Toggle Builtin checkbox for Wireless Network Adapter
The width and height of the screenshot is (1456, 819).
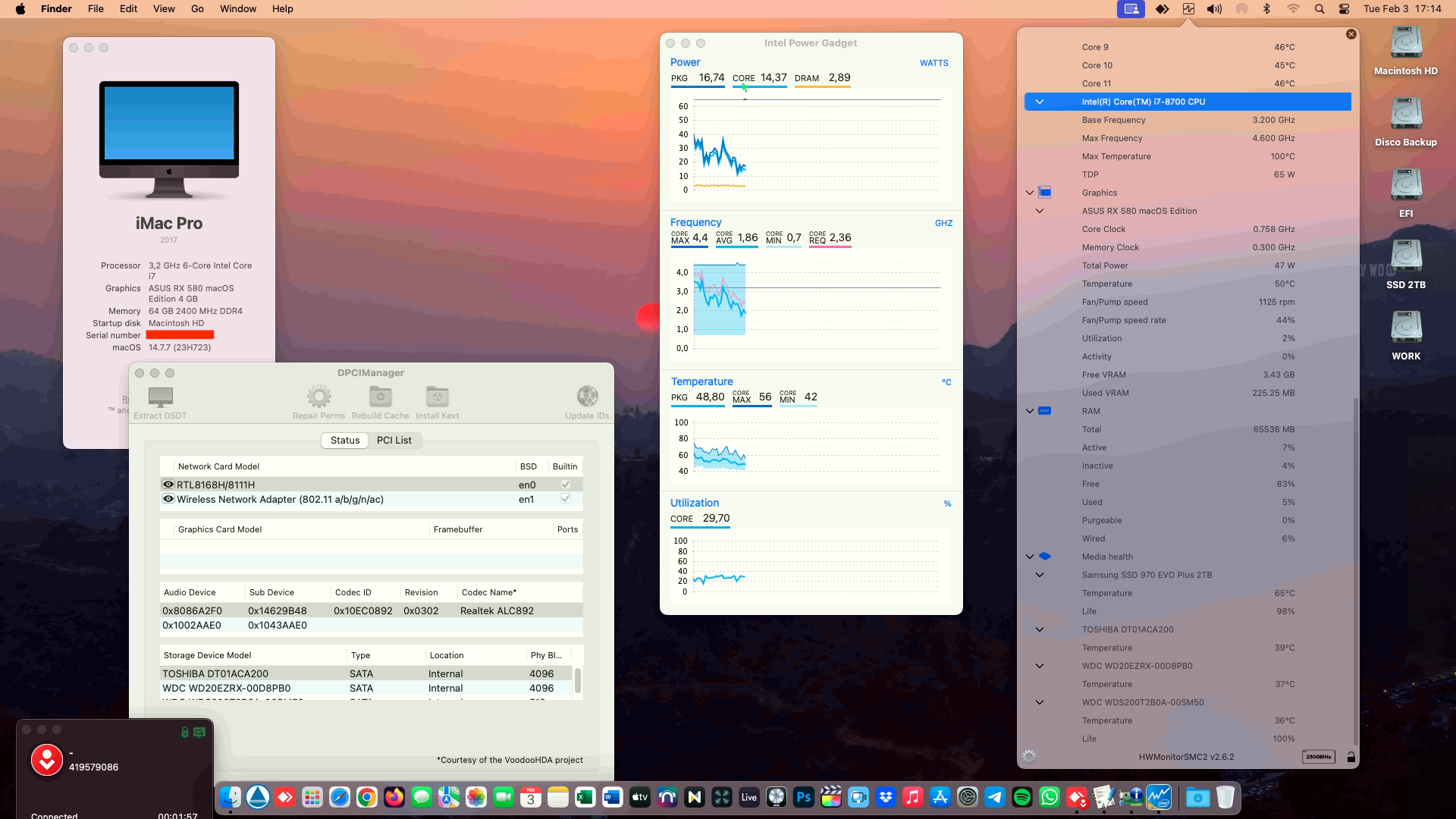pos(565,499)
